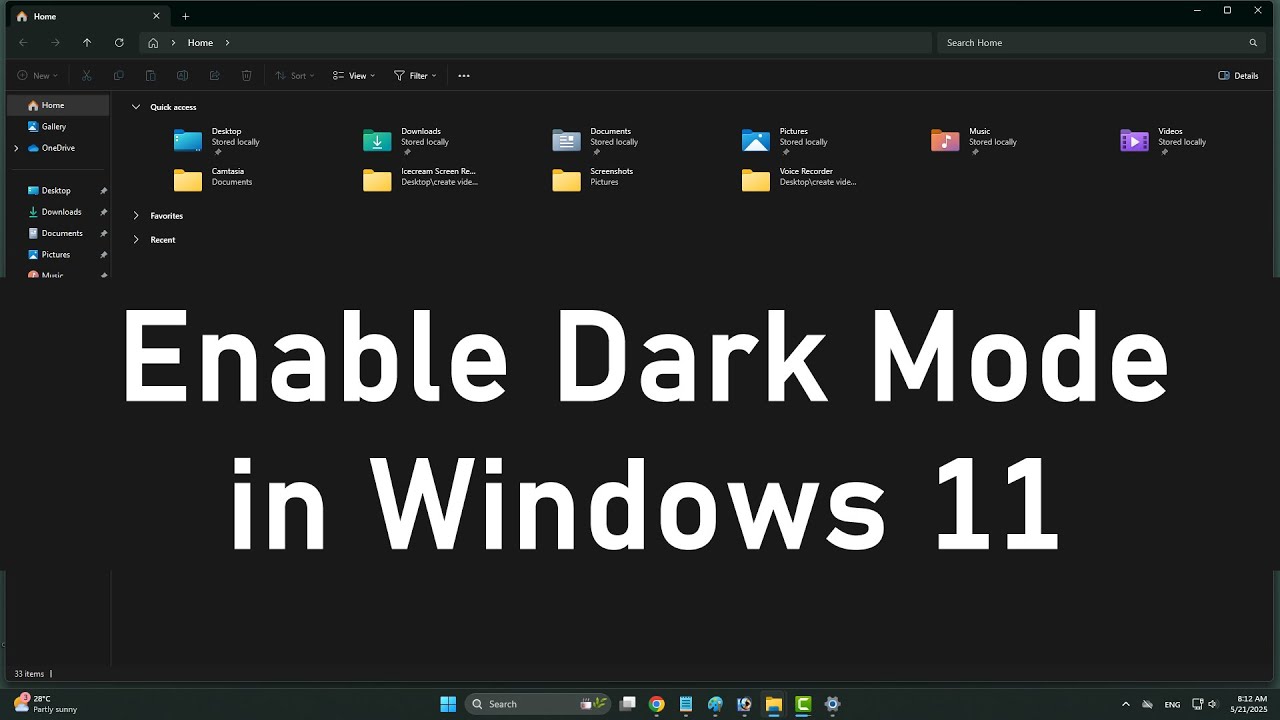Click the Delete trash icon
The width and height of the screenshot is (1280, 720).
246,75
